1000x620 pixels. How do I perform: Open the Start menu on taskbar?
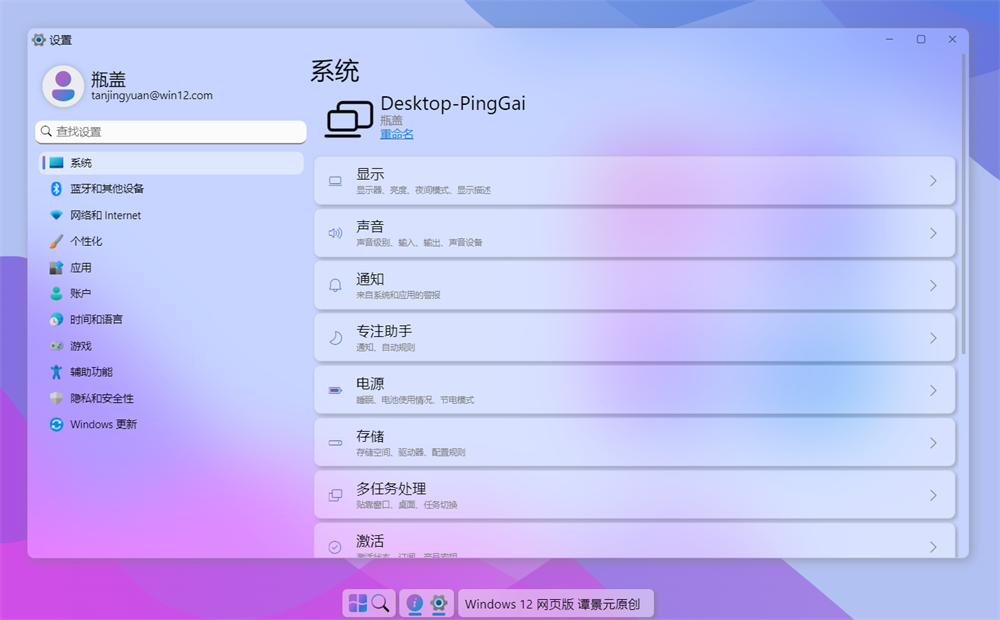click(x=357, y=603)
